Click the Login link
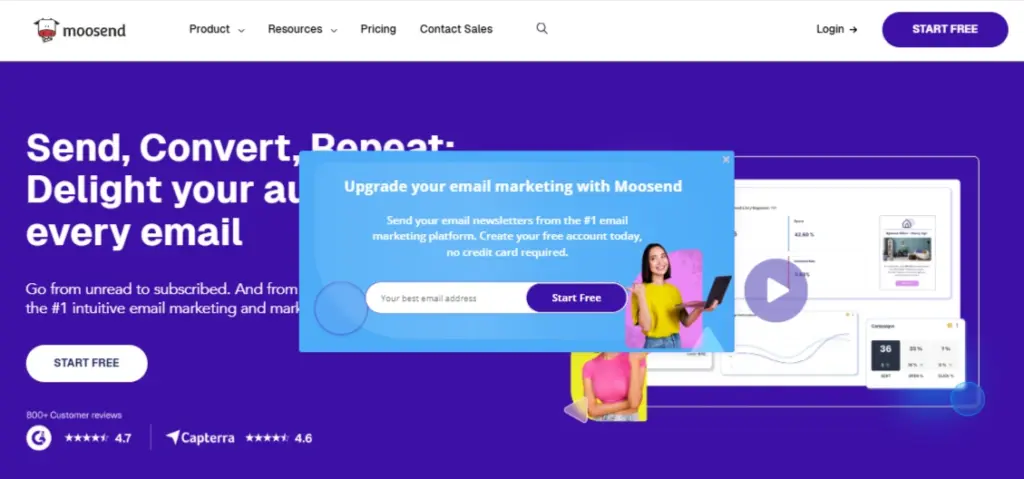The width and height of the screenshot is (1024, 479). click(830, 29)
